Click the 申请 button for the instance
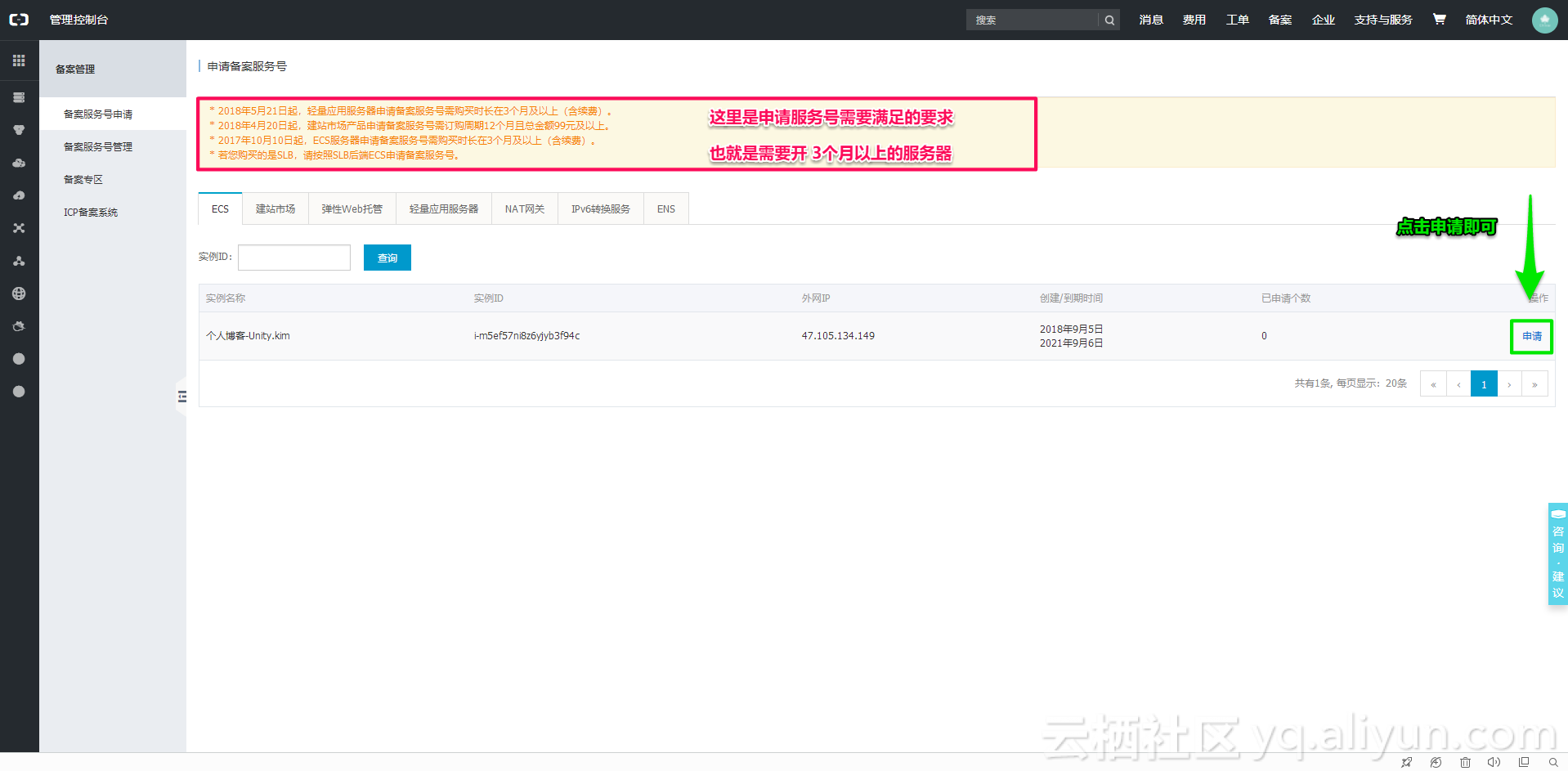This screenshot has height=771, width=1568. tap(1530, 336)
